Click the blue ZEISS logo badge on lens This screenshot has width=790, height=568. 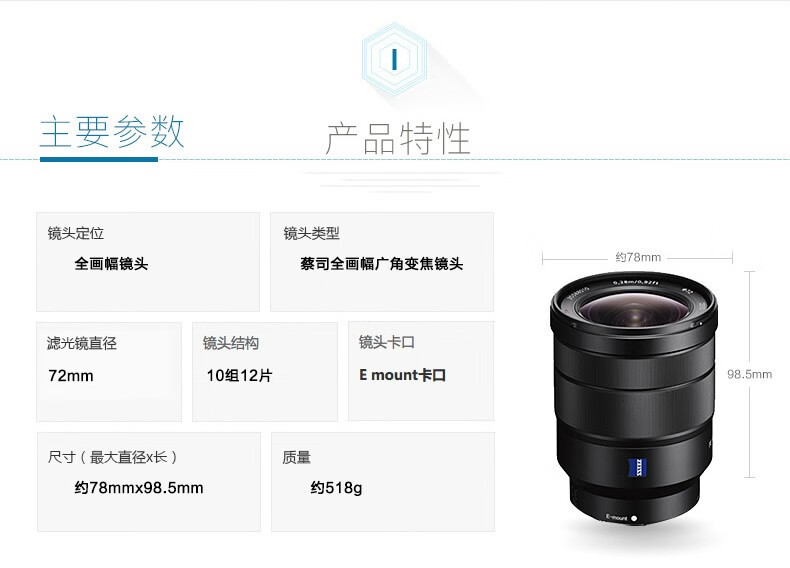637,467
